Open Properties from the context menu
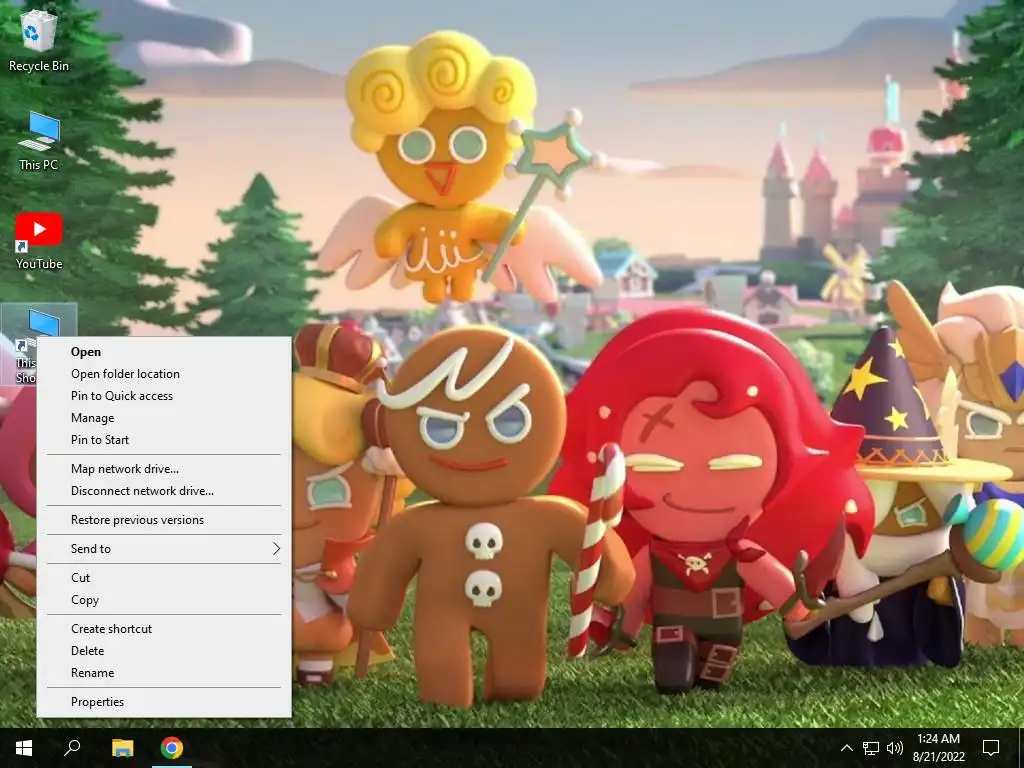This screenshot has height=768, width=1024. coord(163,701)
